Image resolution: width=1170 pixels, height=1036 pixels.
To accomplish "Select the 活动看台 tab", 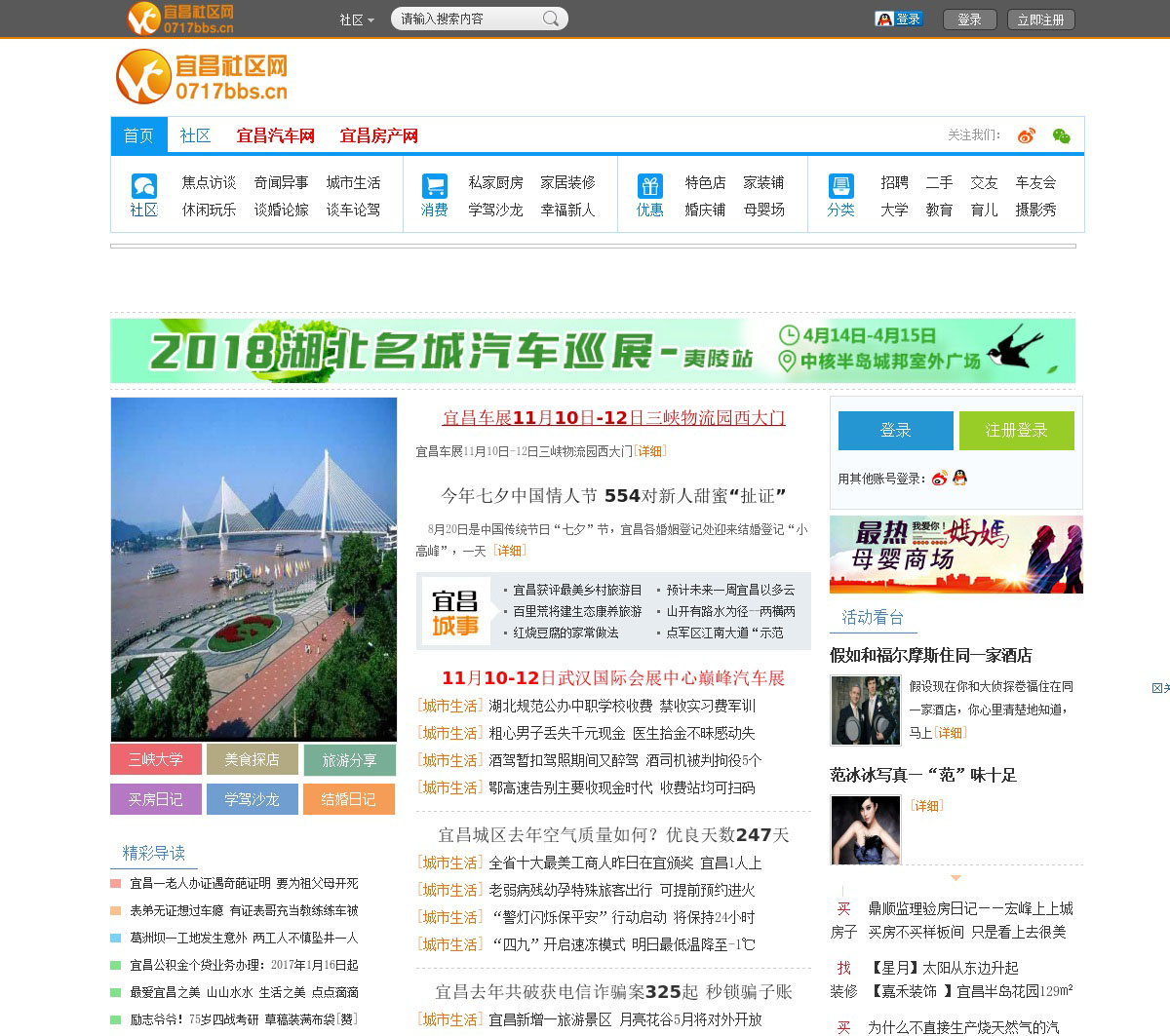I will (873, 618).
